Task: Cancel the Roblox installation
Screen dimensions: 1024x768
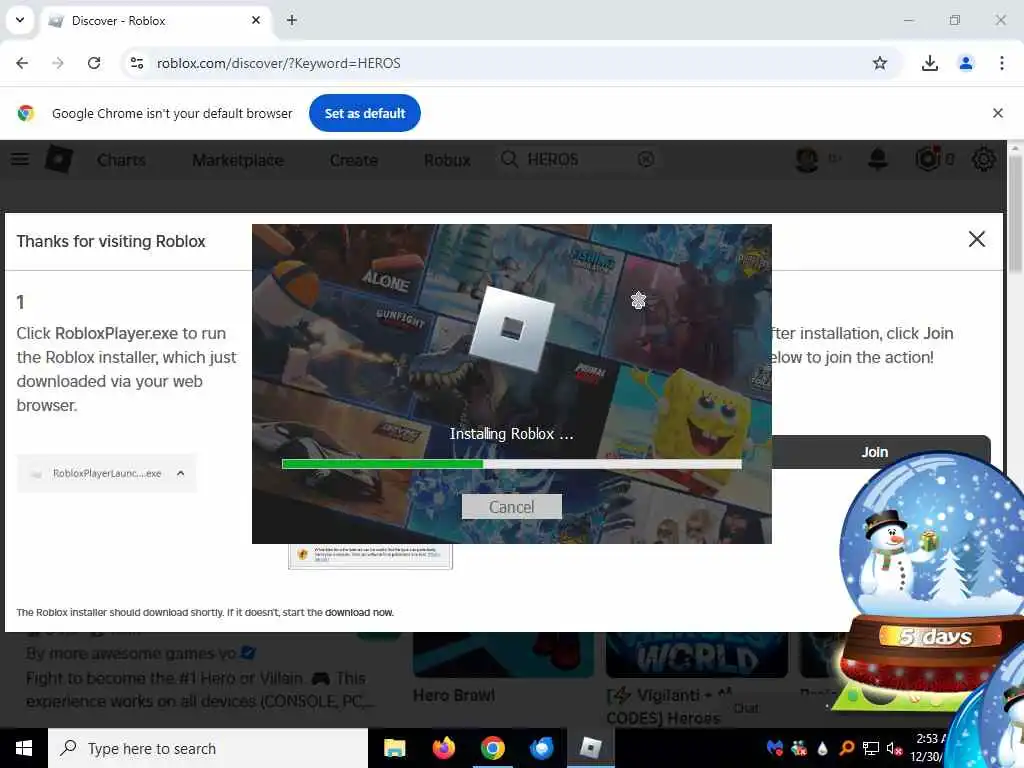Action: coord(511,507)
